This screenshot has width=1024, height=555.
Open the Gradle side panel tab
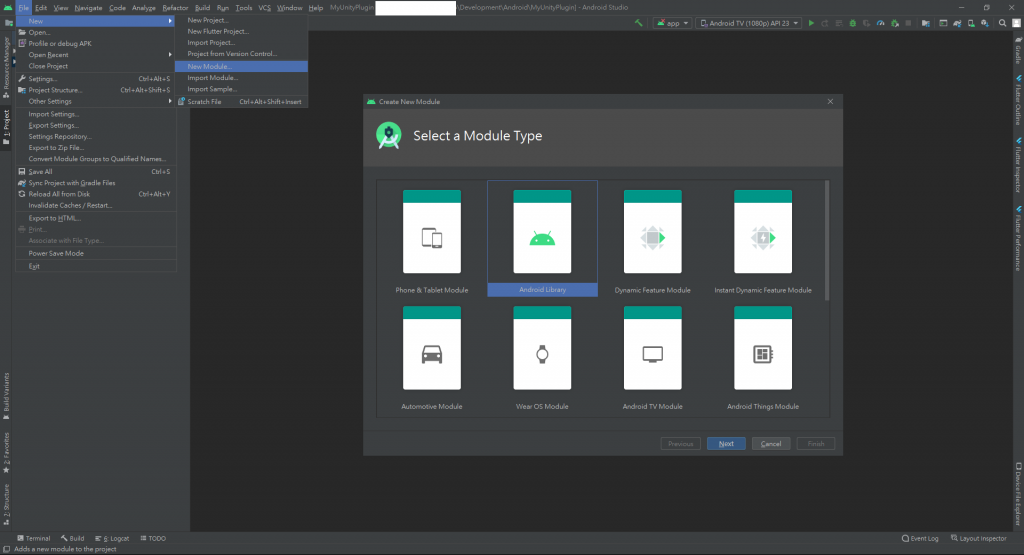click(1018, 50)
